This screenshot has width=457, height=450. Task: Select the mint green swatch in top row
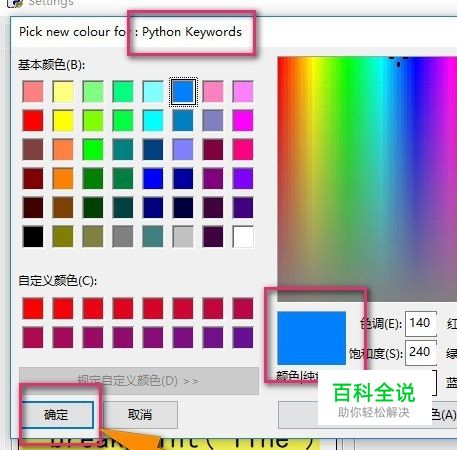(x=123, y=91)
